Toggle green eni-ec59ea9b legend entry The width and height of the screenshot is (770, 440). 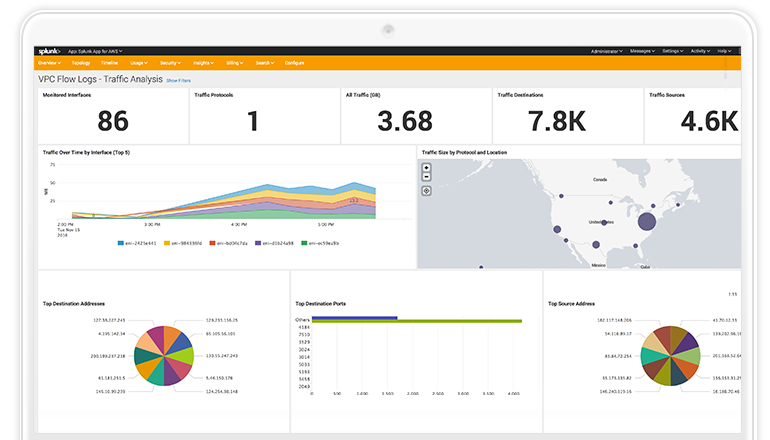[320, 243]
